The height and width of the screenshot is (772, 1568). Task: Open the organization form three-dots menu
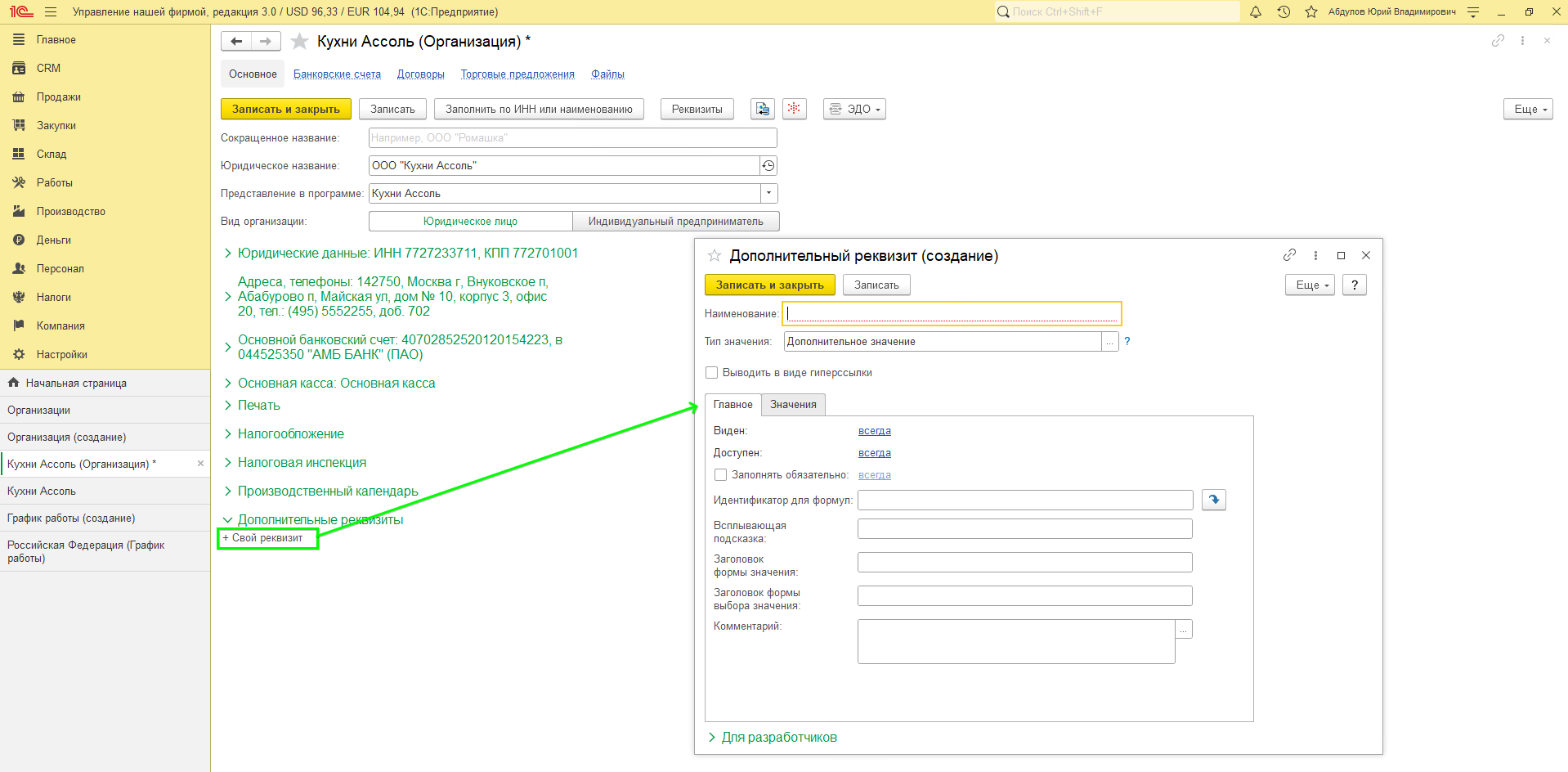pos(1522,41)
